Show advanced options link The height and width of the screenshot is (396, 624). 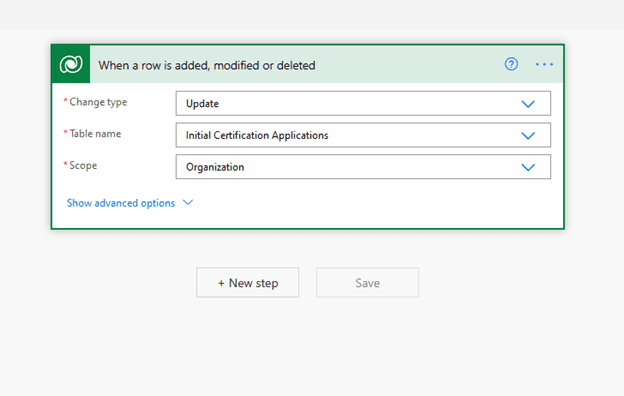pyautogui.click(x=121, y=203)
